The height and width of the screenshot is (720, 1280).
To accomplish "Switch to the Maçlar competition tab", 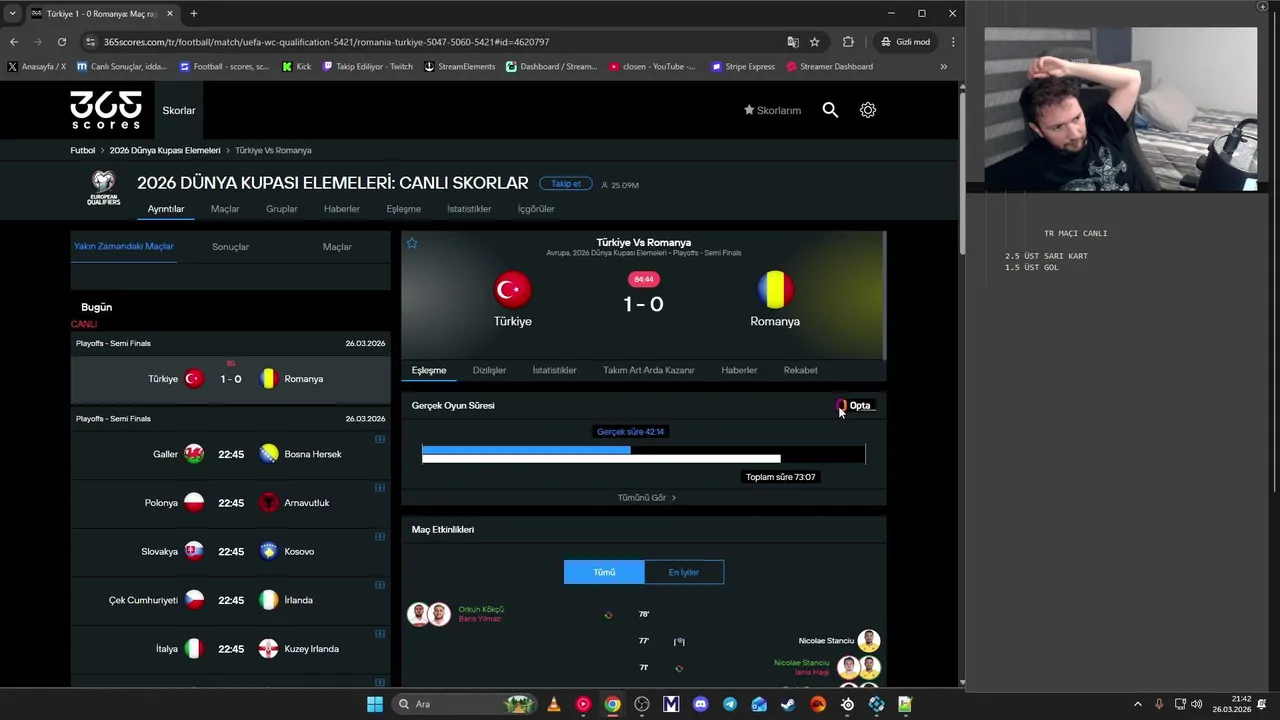I will tap(225, 209).
